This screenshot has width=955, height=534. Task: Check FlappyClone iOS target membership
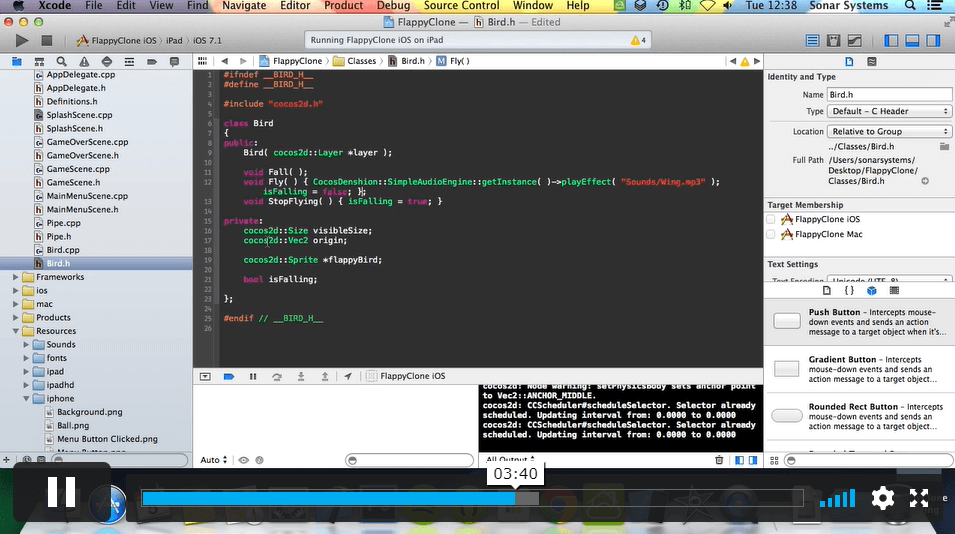pyautogui.click(x=770, y=219)
